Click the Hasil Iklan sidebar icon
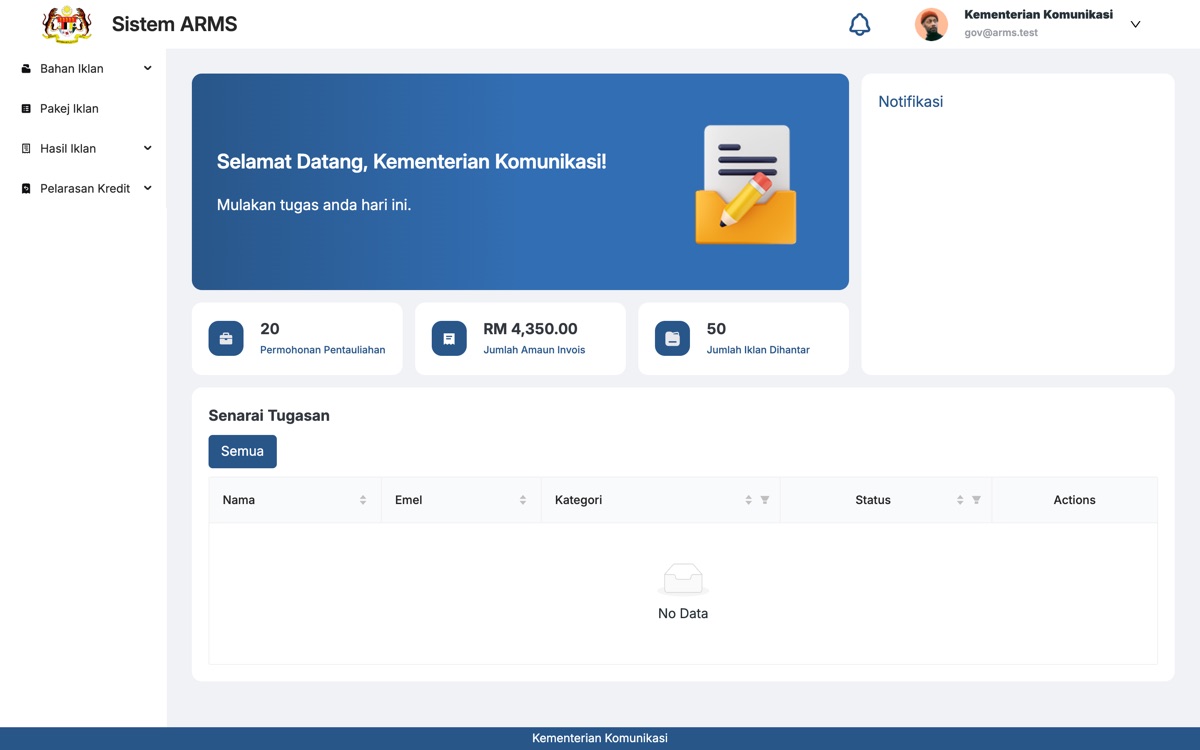Viewport: 1200px width, 750px height. (26, 149)
